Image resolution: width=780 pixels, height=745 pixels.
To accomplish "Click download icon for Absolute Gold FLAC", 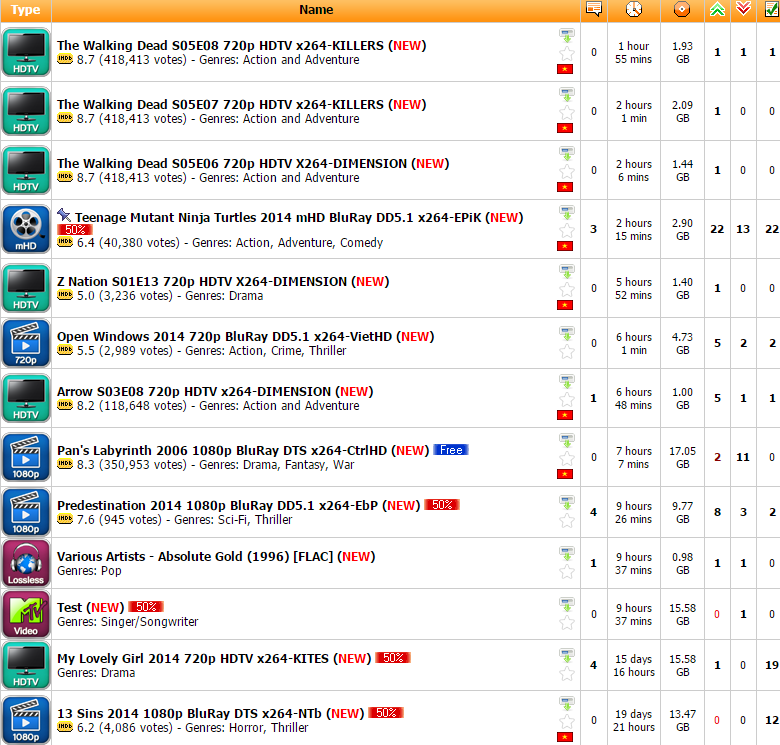I will 567,554.
